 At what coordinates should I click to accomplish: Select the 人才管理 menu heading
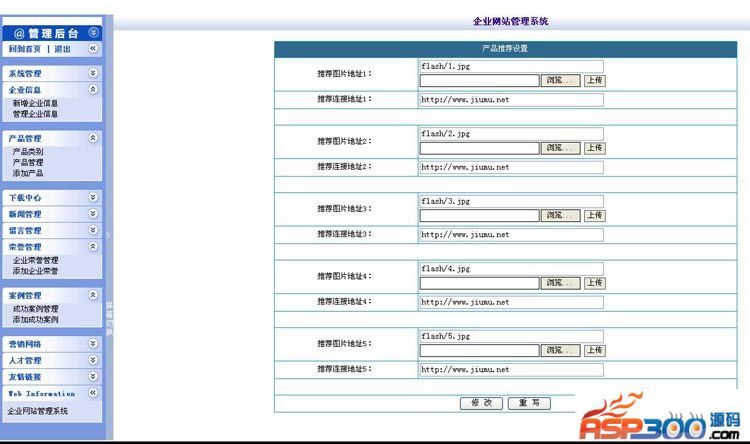coord(25,361)
